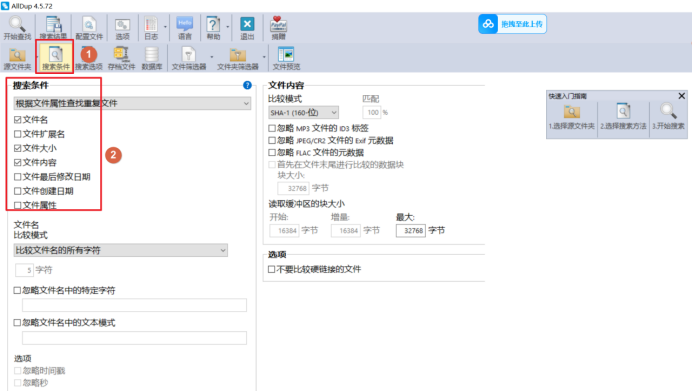Click the 增量 16384 buffer field
This screenshot has width=692, height=392.
point(346,230)
